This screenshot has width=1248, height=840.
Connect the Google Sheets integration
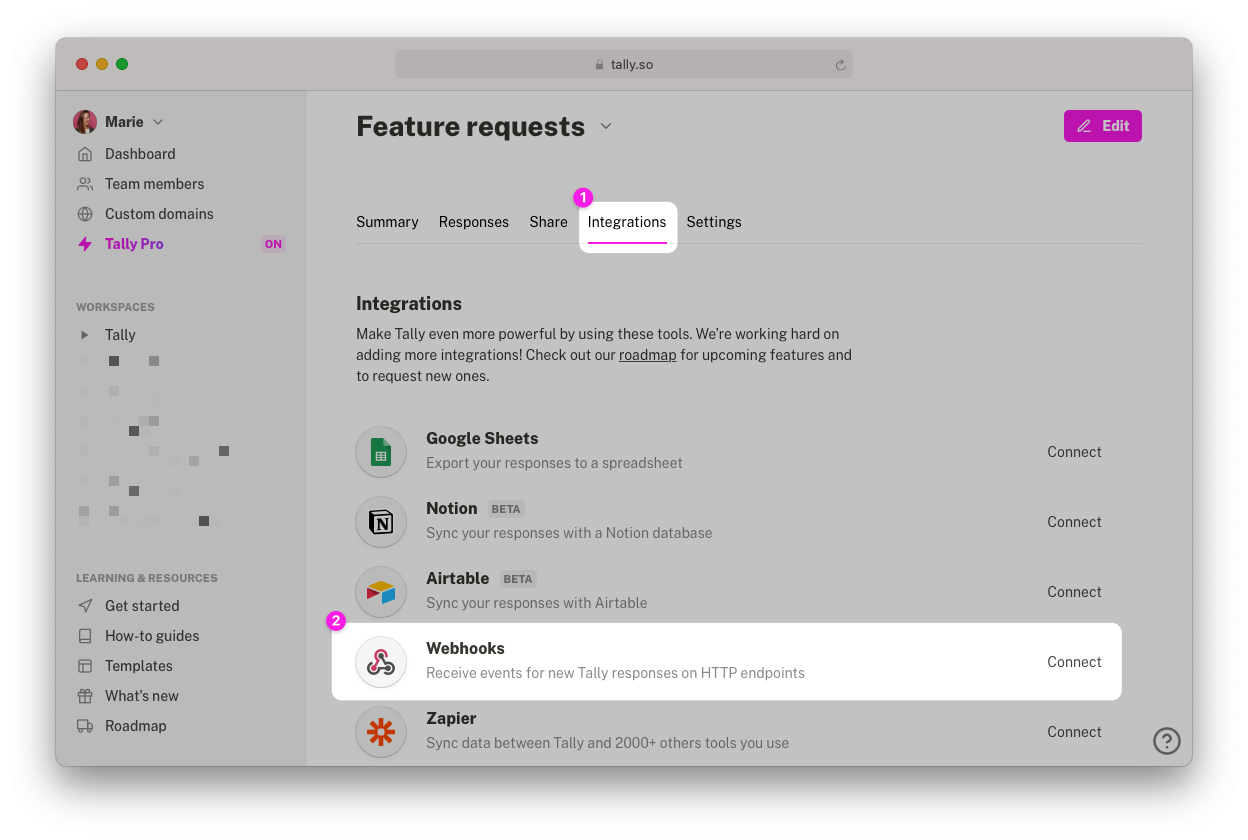[x=1074, y=452]
